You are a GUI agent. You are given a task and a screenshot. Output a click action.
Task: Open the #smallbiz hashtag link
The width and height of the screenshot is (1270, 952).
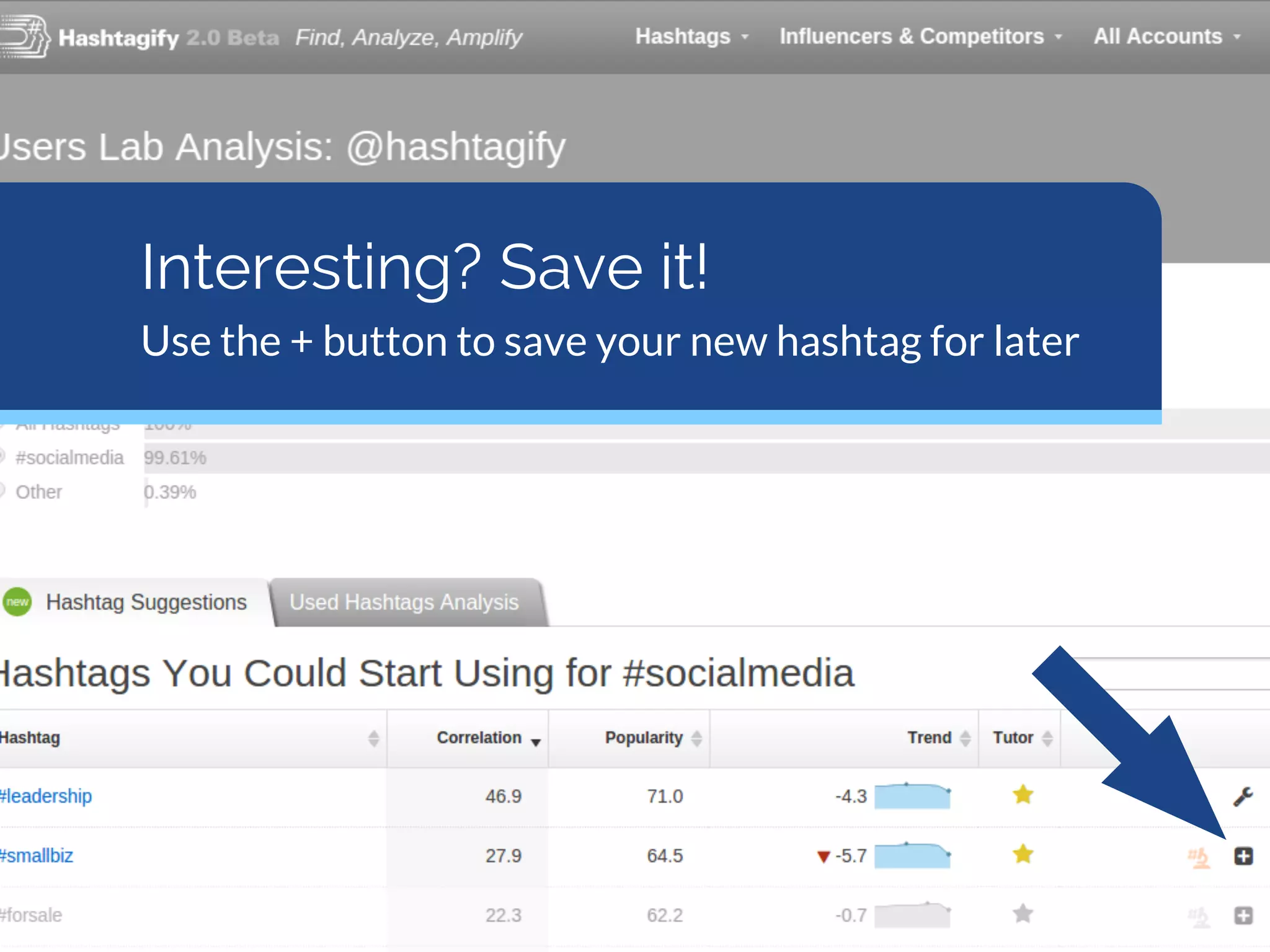37,856
